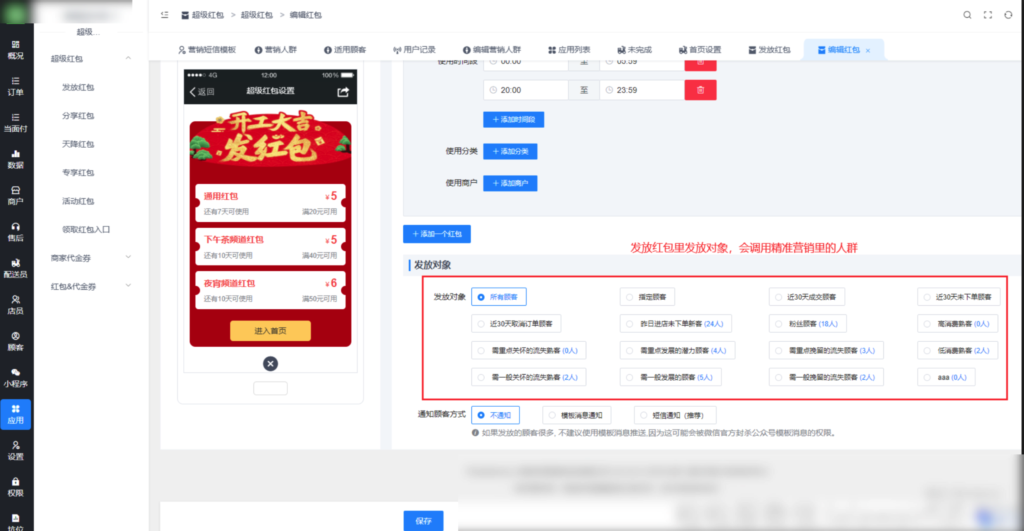Collapse the sidebar with the menu-fold icon
The image size is (1024, 531).
click(x=165, y=15)
